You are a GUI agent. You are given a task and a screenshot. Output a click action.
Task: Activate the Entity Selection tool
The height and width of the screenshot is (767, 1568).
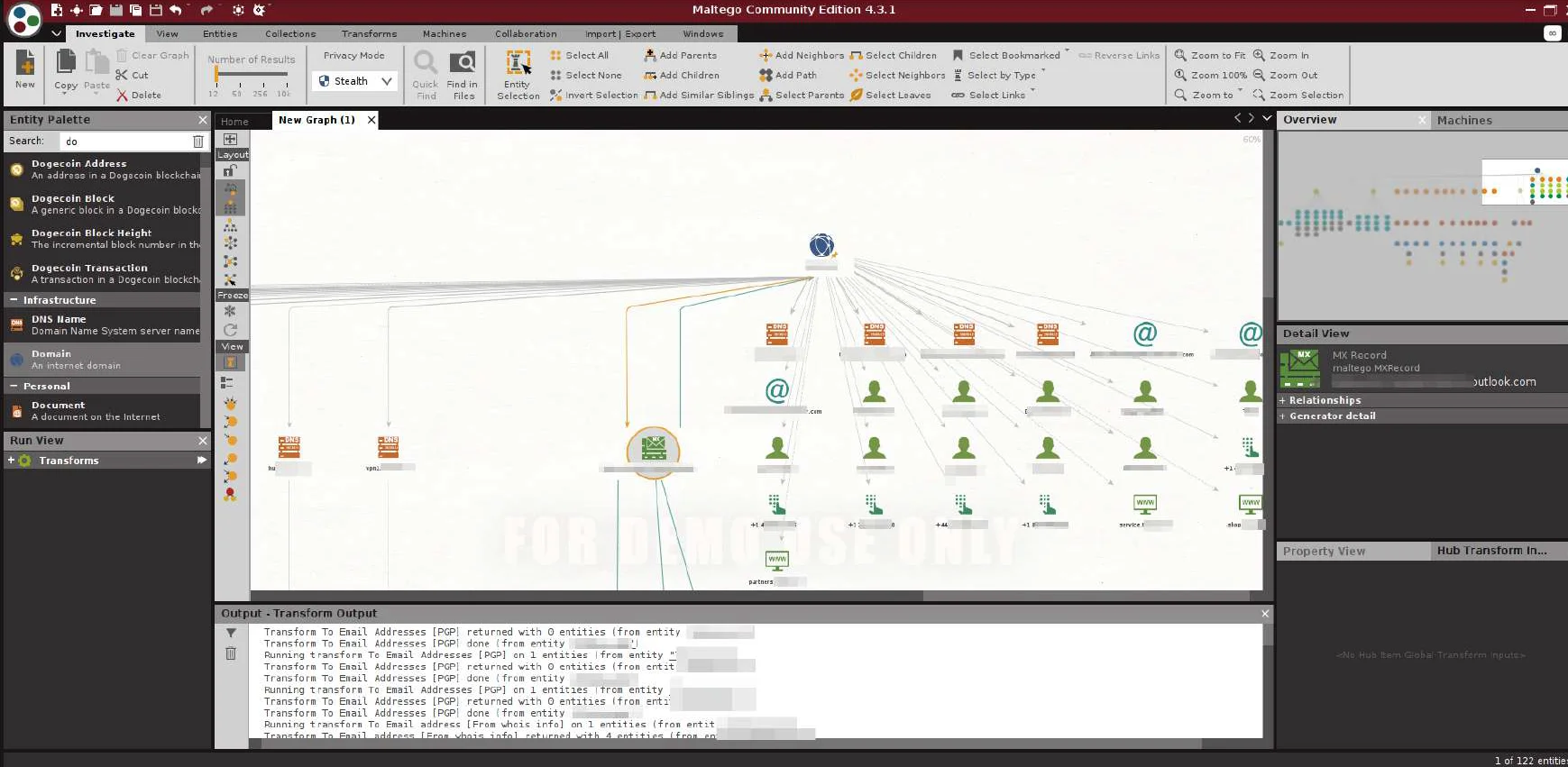coord(518,75)
